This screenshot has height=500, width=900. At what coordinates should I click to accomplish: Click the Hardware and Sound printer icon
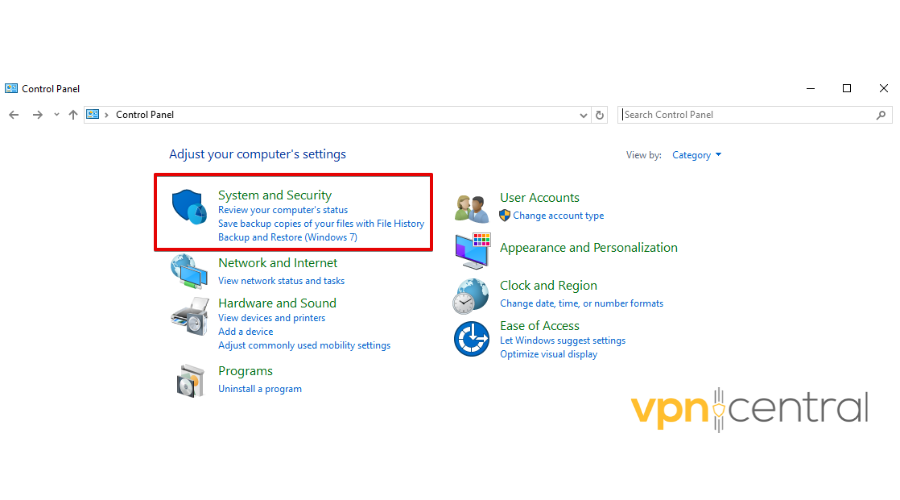tap(188, 316)
